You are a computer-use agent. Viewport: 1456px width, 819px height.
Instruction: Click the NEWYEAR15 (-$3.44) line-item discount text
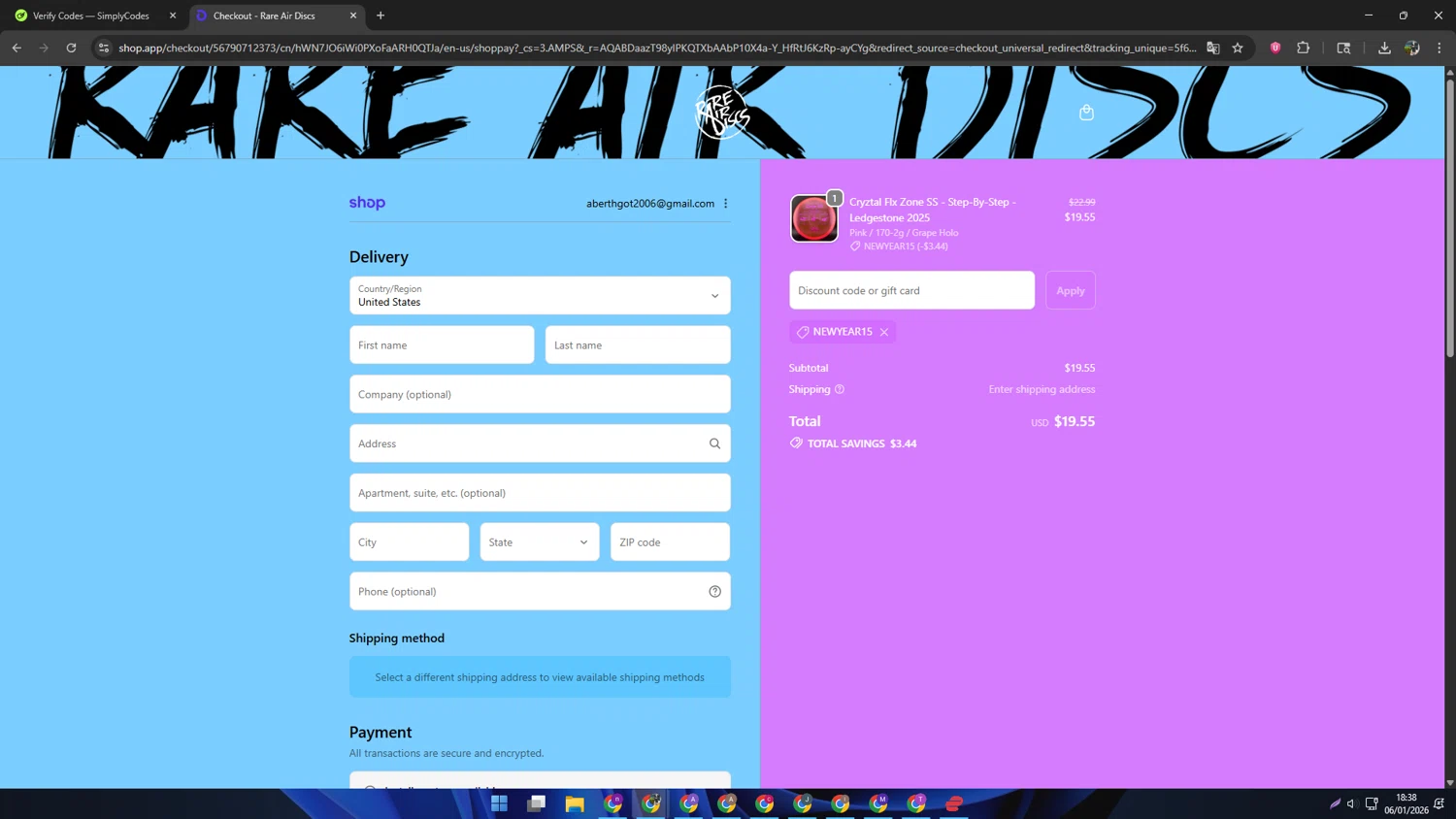pyautogui.click(x=906, y=246)
